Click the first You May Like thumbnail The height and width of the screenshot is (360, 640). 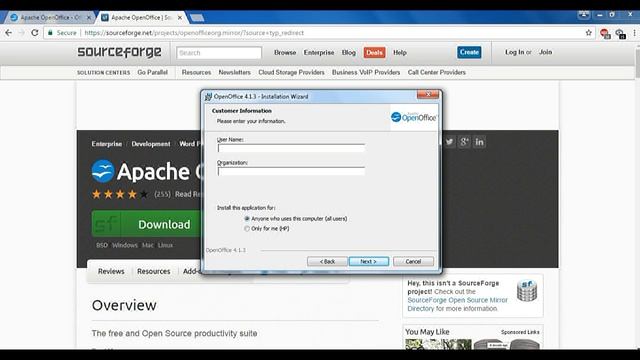tap(438, 344)
